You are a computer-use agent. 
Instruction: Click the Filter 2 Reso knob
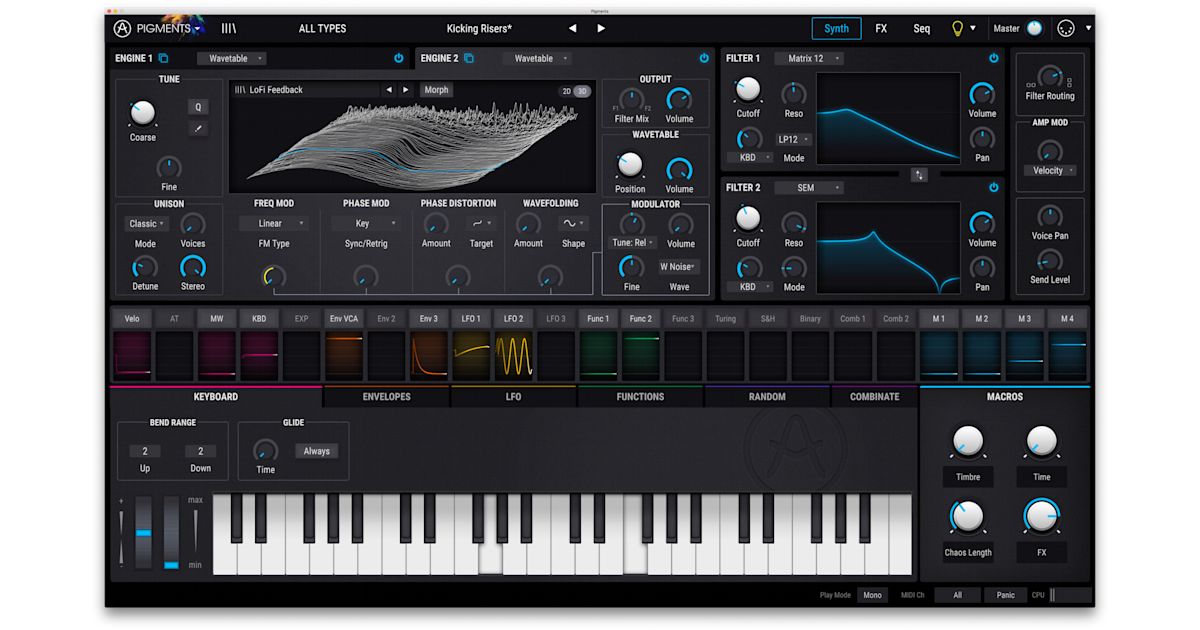pyautogui.click(x=794, y=223)
